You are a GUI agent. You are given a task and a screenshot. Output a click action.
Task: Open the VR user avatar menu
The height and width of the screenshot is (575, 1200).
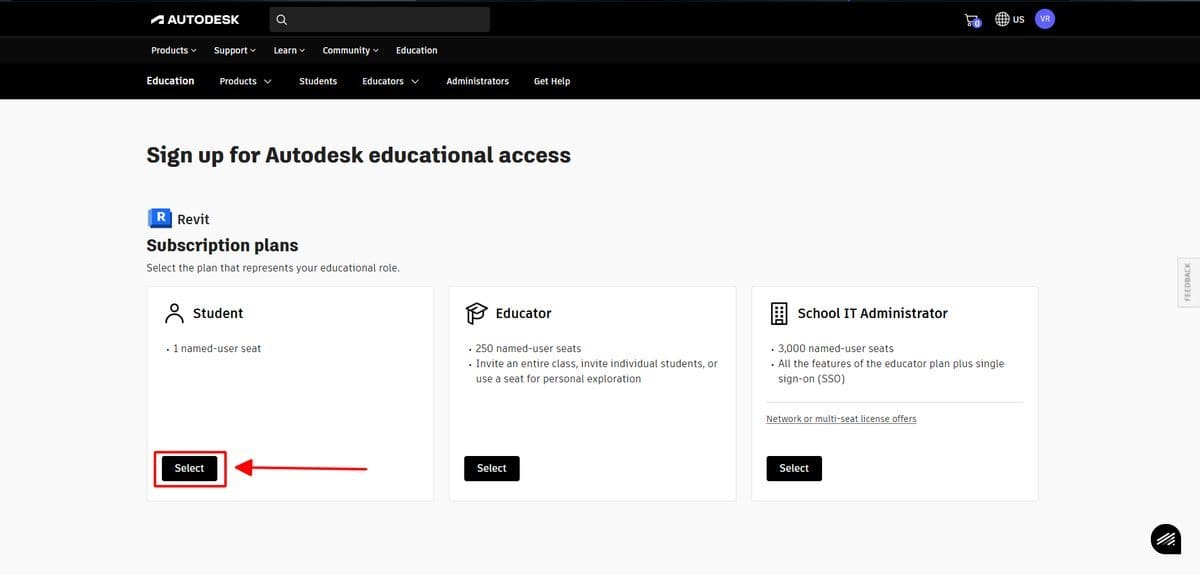coord(1045,19)
